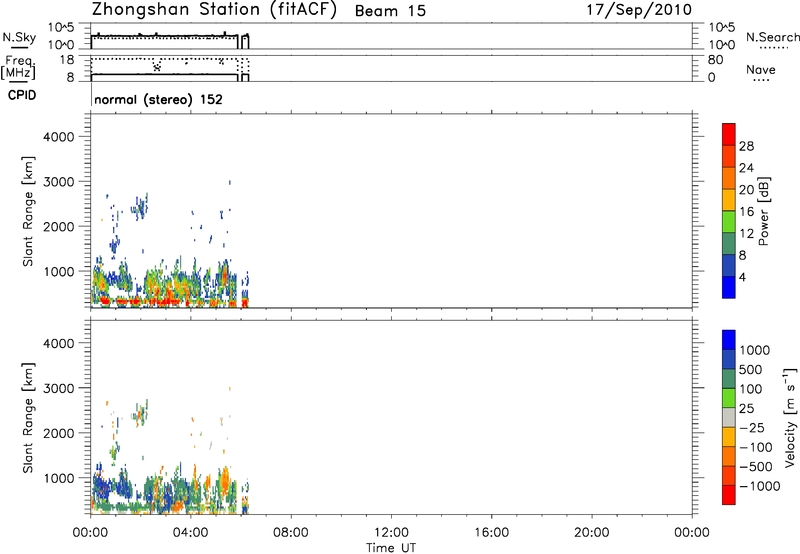The image size is (800, 554).
Task: Click the '3000' range tick in Velocity panel
Action: click(59, 388)
